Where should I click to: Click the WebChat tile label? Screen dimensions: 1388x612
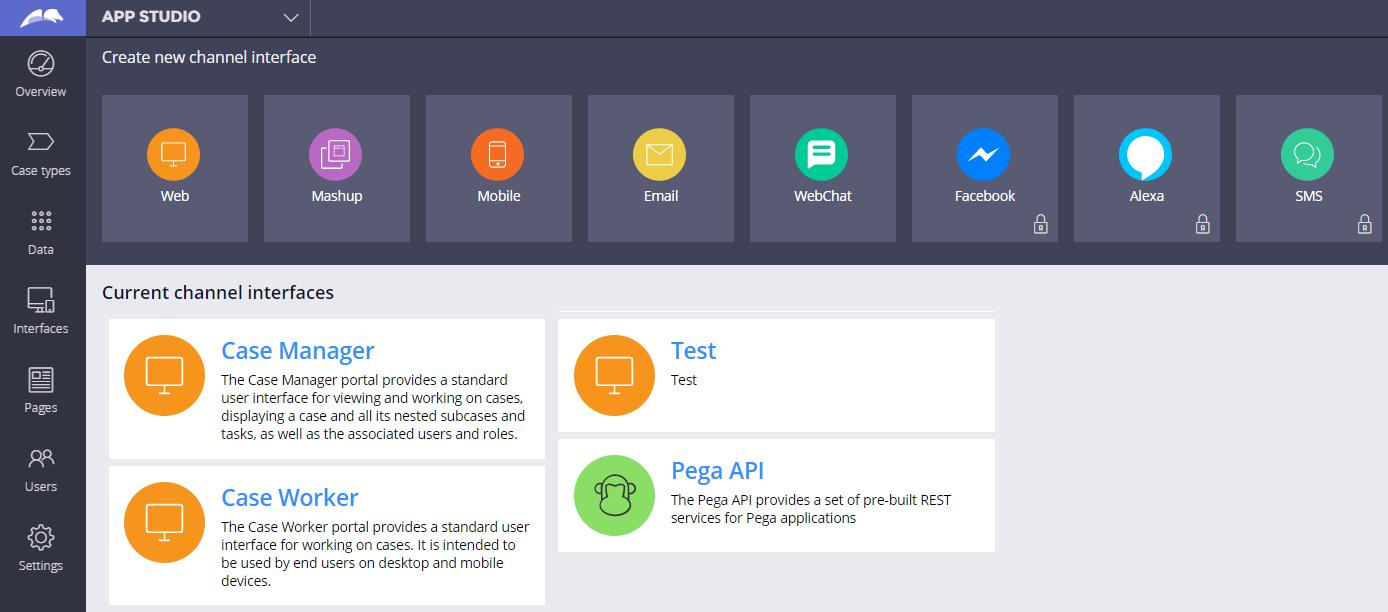[x=823, y=196]
